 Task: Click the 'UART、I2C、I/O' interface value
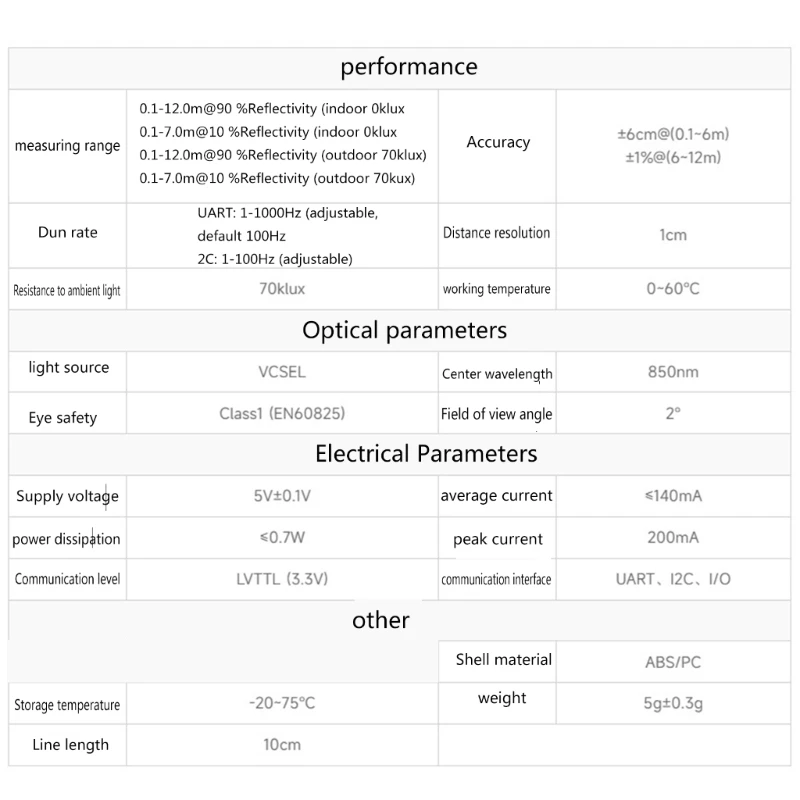[673, 579]
